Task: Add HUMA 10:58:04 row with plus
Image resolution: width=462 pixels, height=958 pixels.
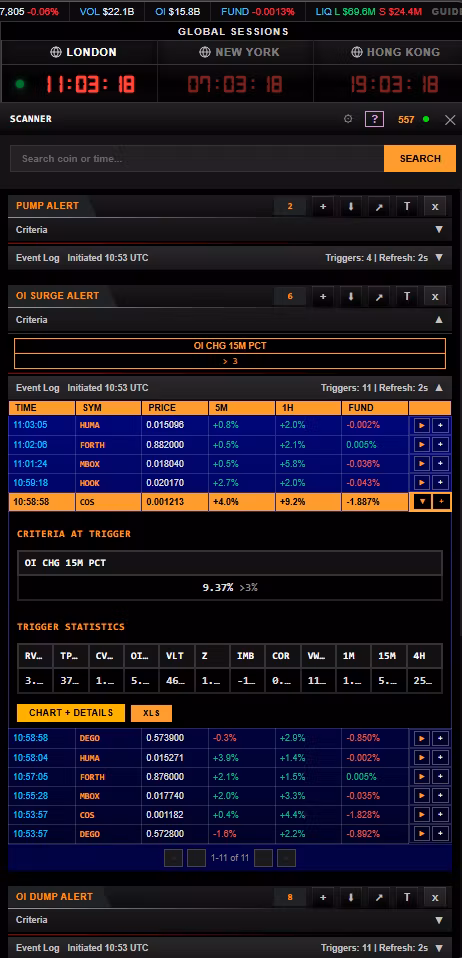Action: pyautogui.click(x=441, y=758)
